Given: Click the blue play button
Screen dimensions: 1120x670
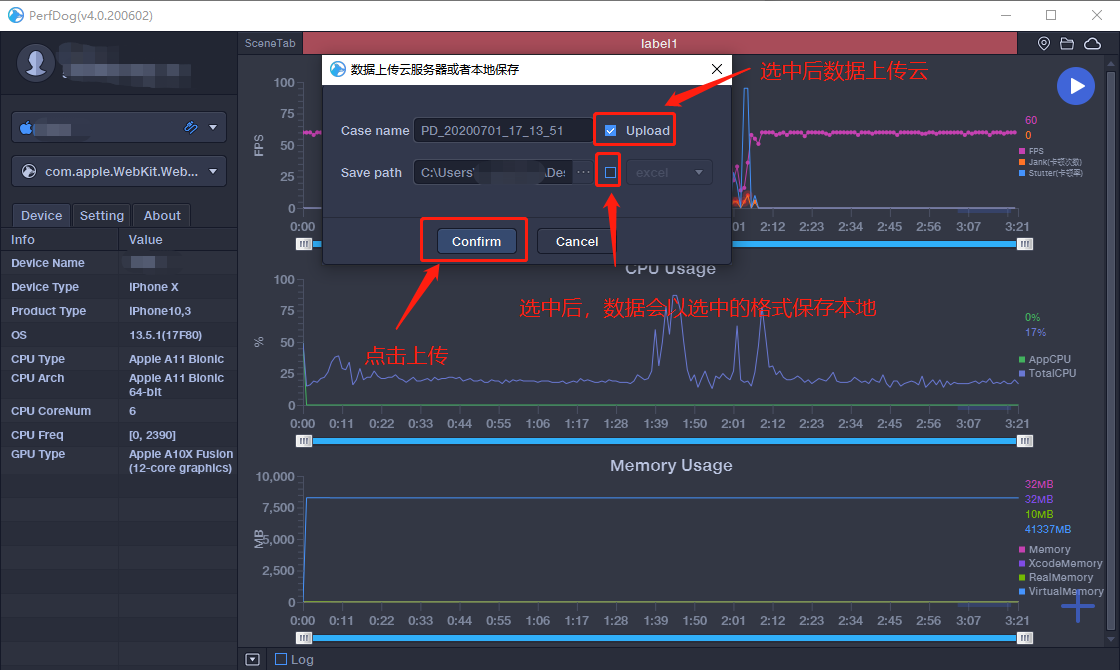Looking at the screenshot, I should (x=1076, y=86).
